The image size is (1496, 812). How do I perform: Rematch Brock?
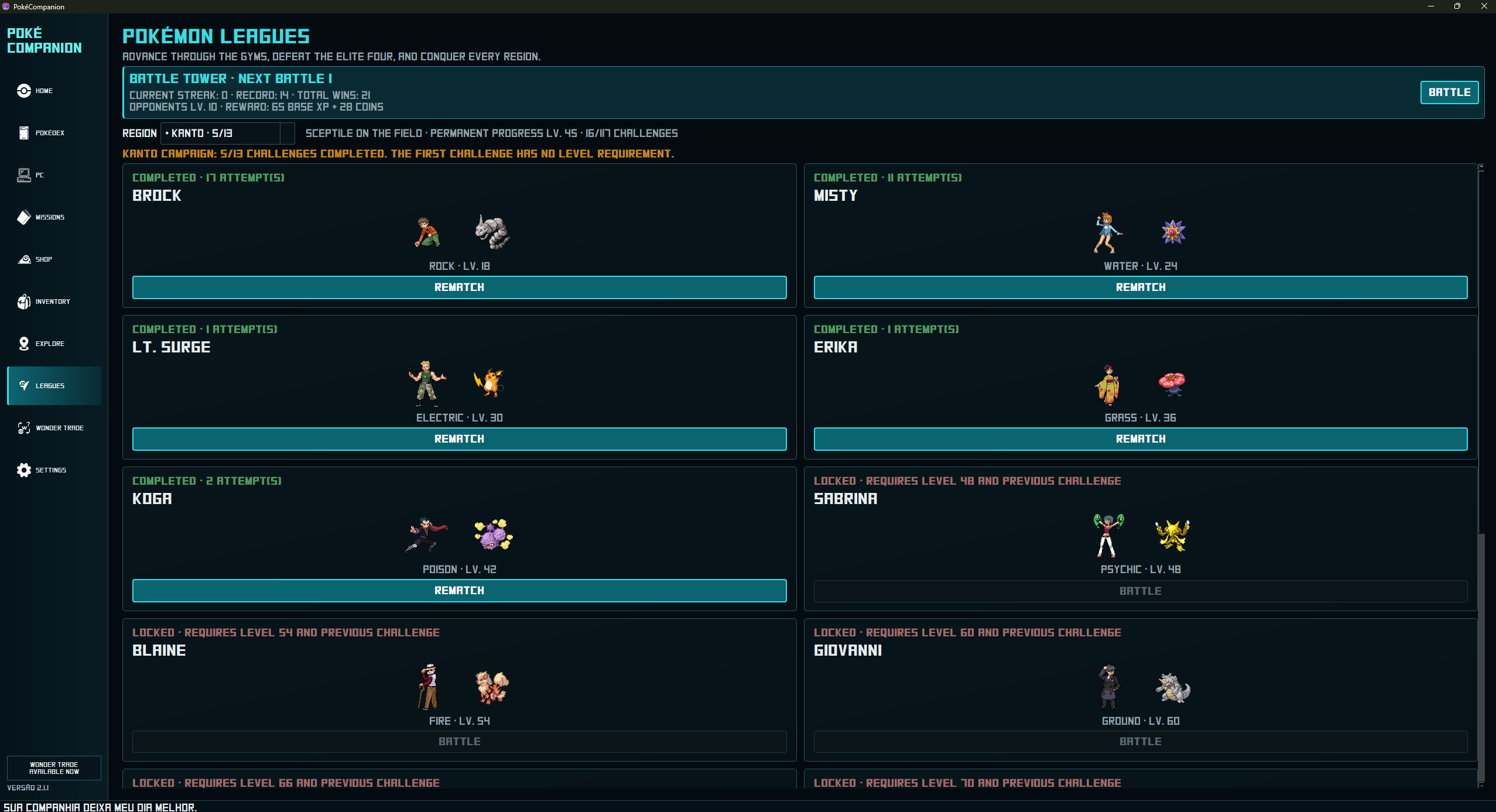(460, 287)
